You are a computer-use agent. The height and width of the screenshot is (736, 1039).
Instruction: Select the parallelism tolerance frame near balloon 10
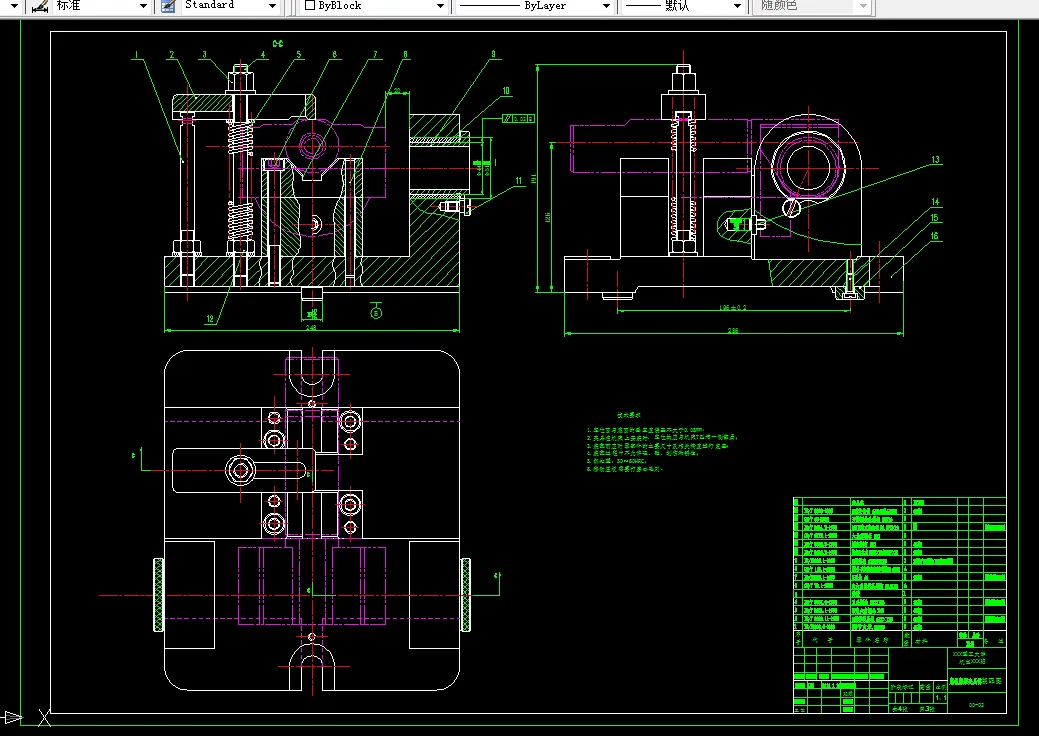518,119
